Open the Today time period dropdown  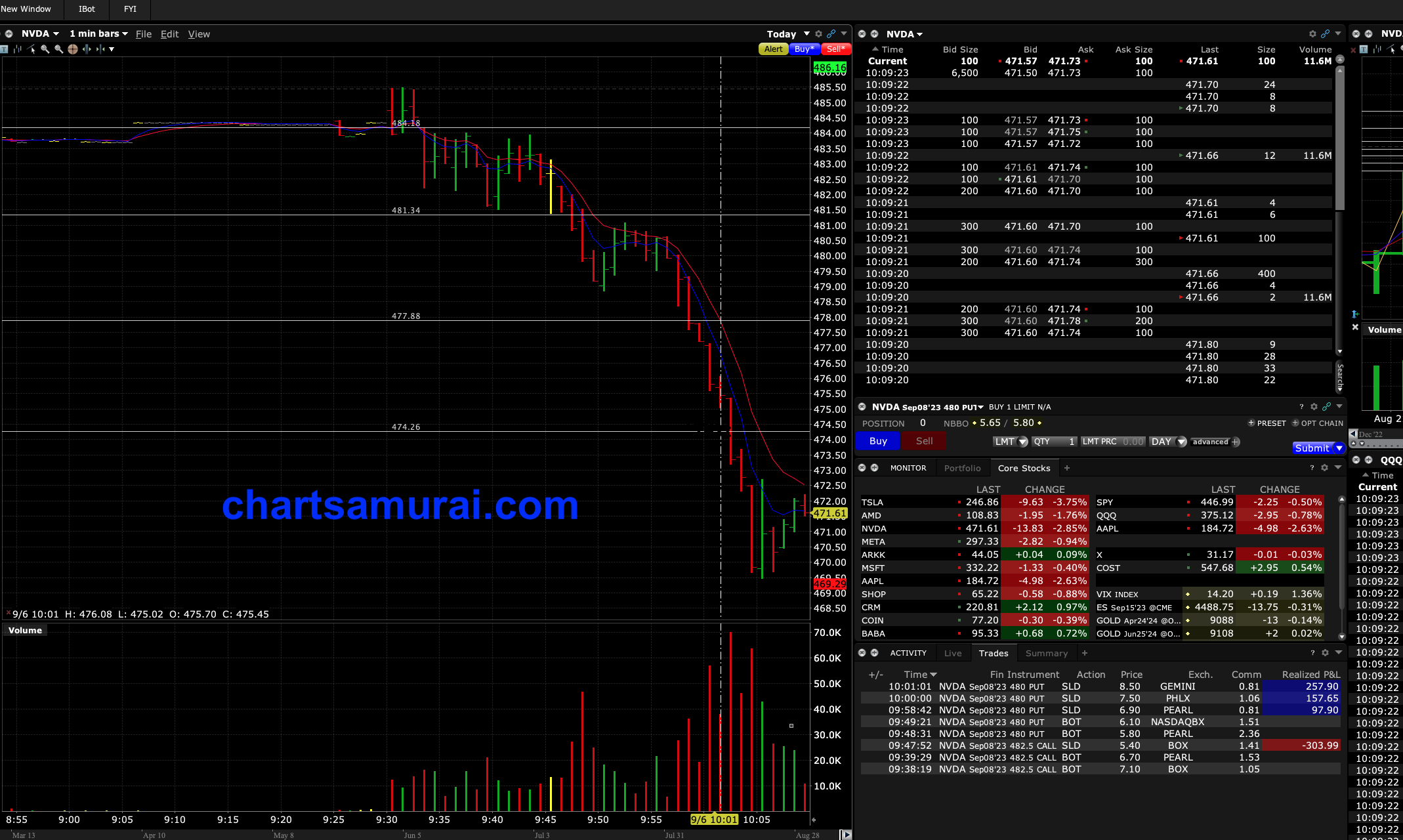(788, 34)
